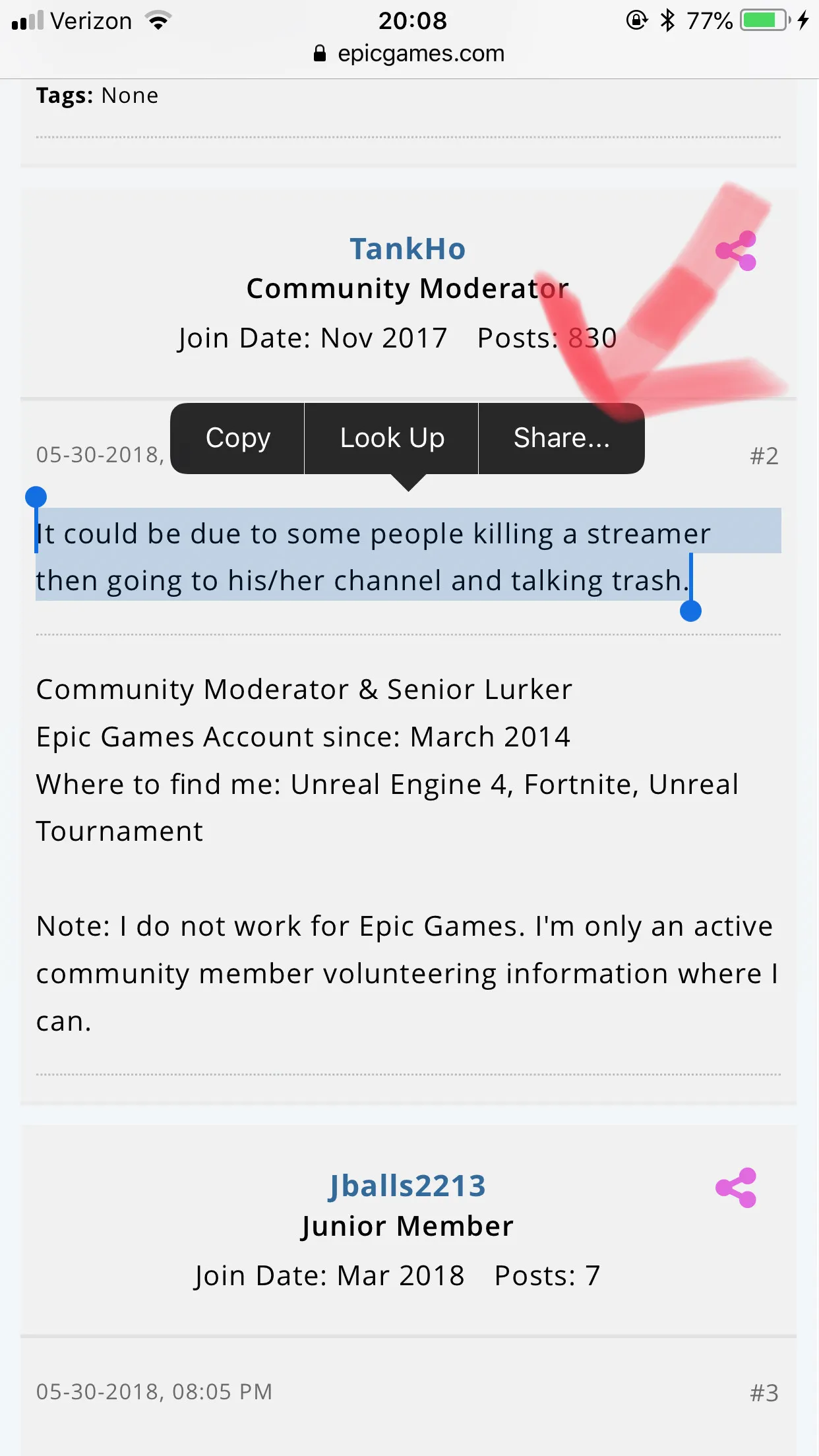Tap the end selection handle
The height and width of the screenshot is (1456, 819).
[x=690, y=611]
